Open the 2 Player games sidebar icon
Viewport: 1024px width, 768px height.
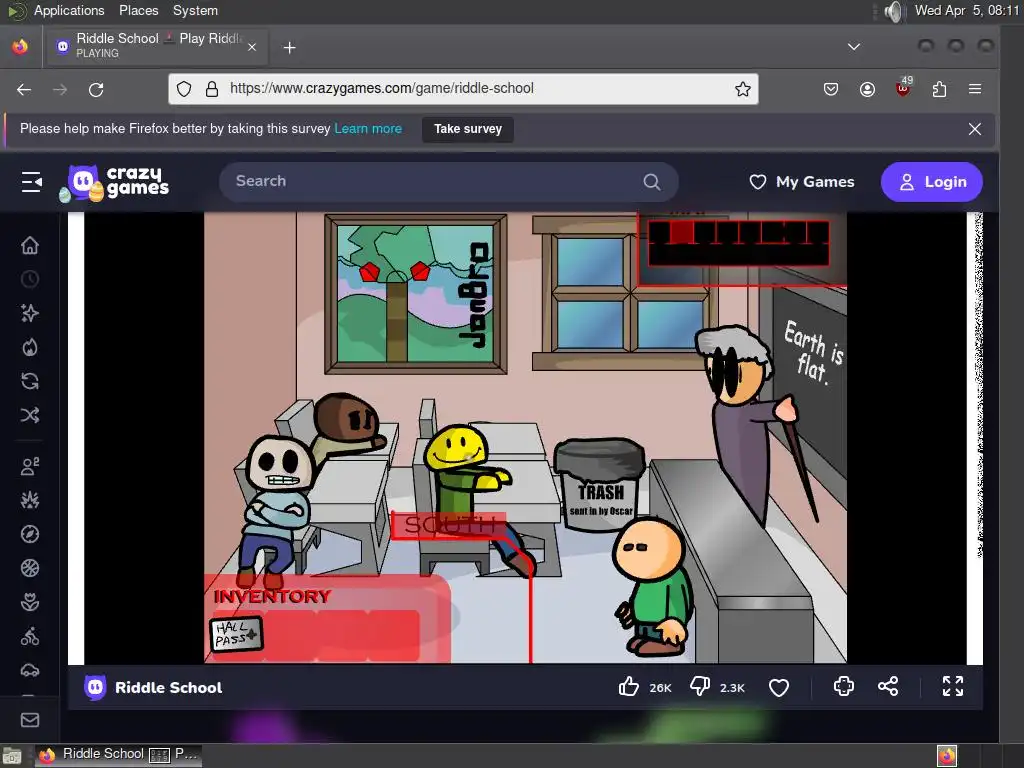click(30, 466)
